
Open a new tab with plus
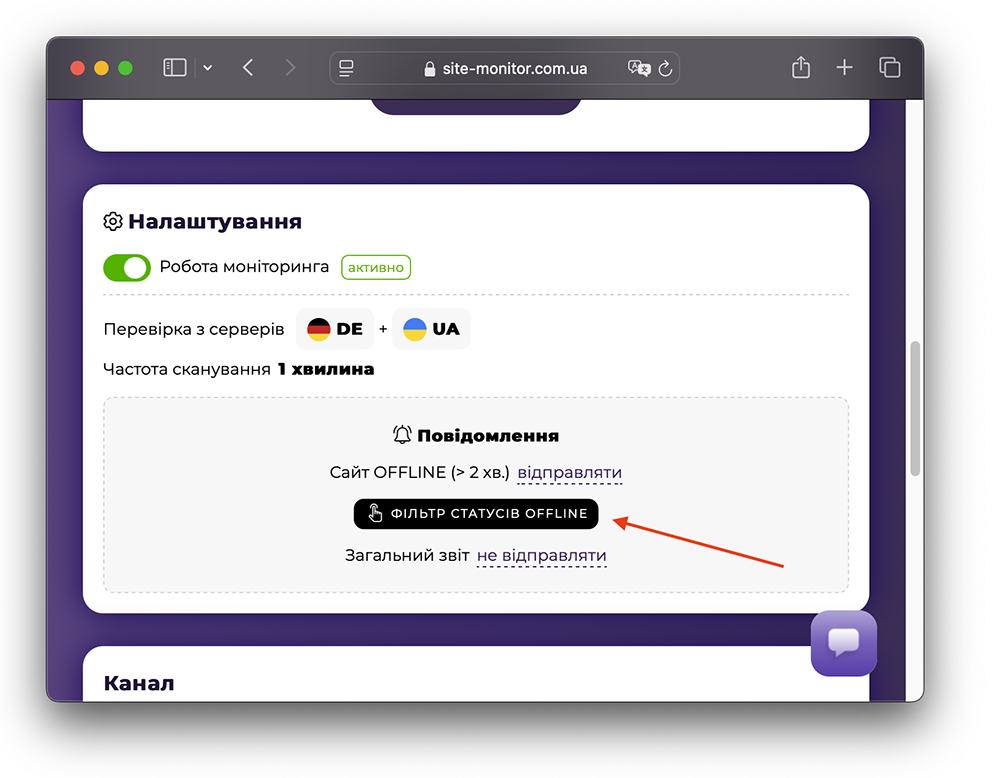pyautogui.click(x=844, y=67)
